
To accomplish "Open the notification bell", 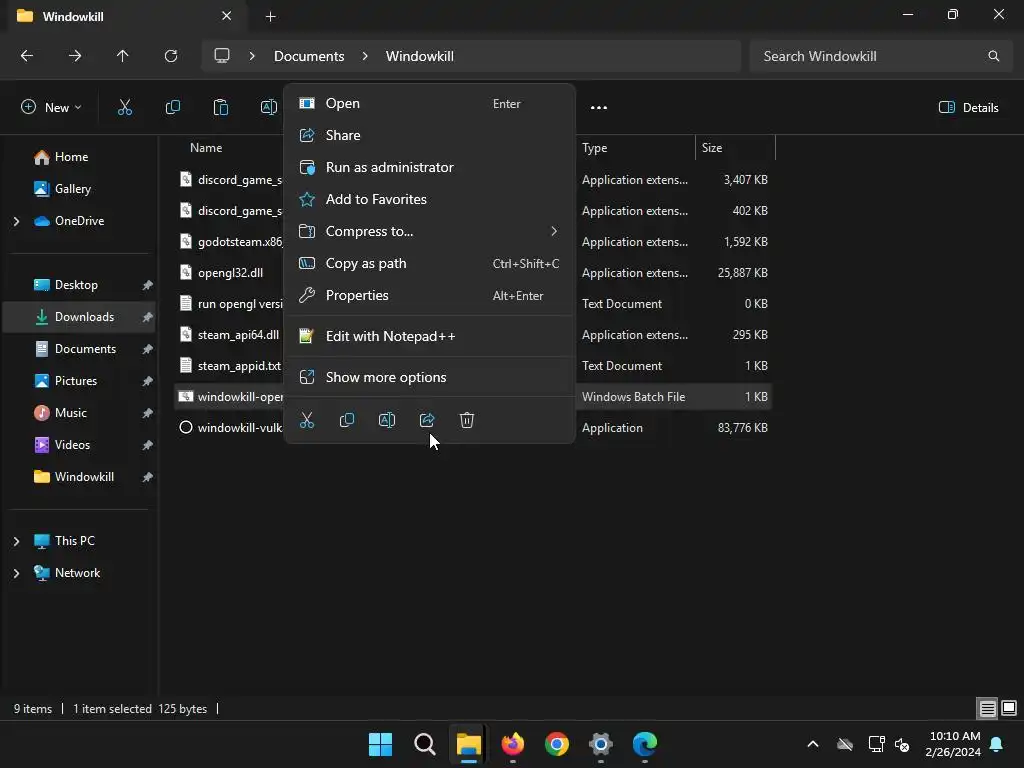I will [997, 744].
